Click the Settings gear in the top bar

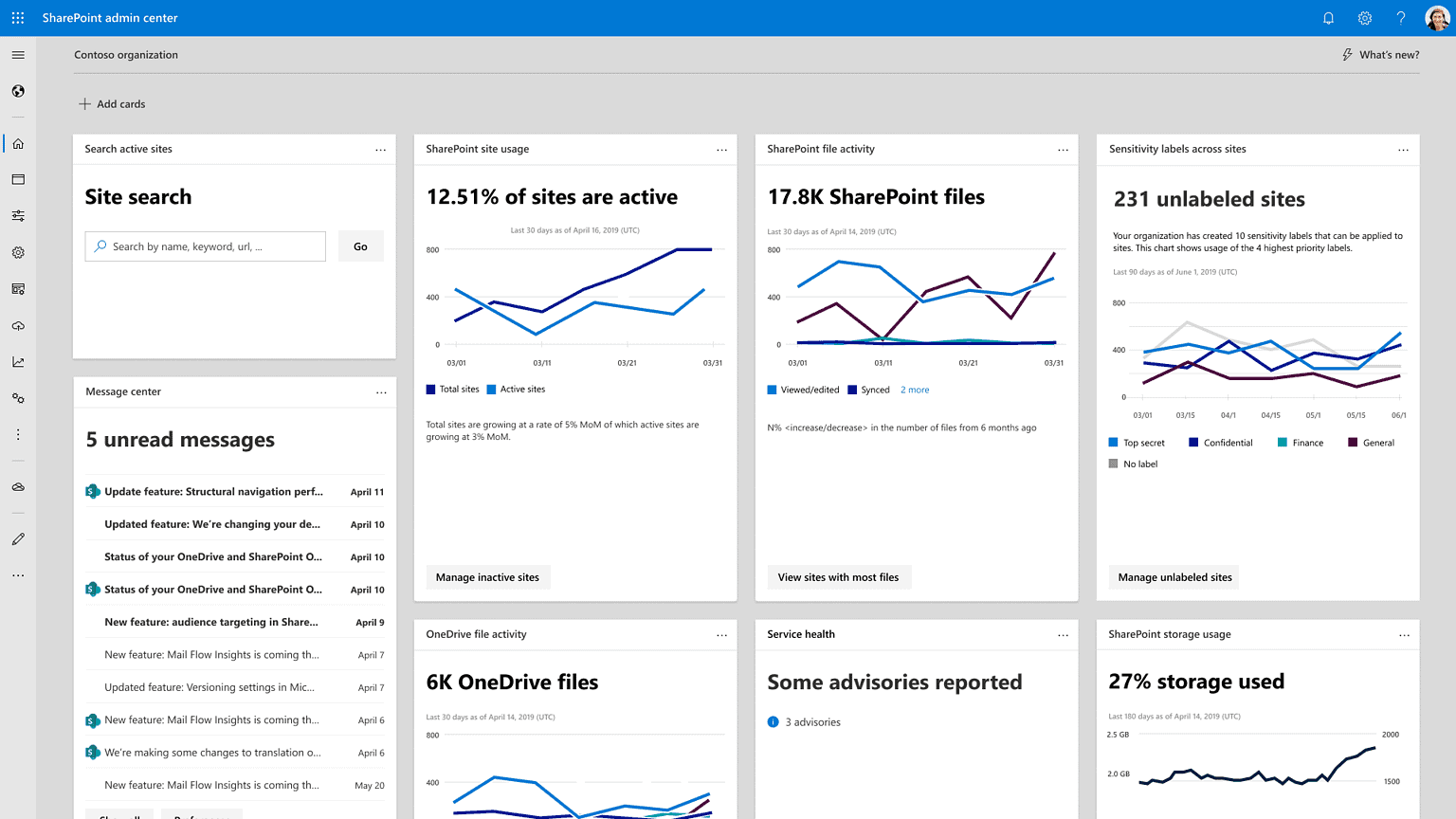1364,17
